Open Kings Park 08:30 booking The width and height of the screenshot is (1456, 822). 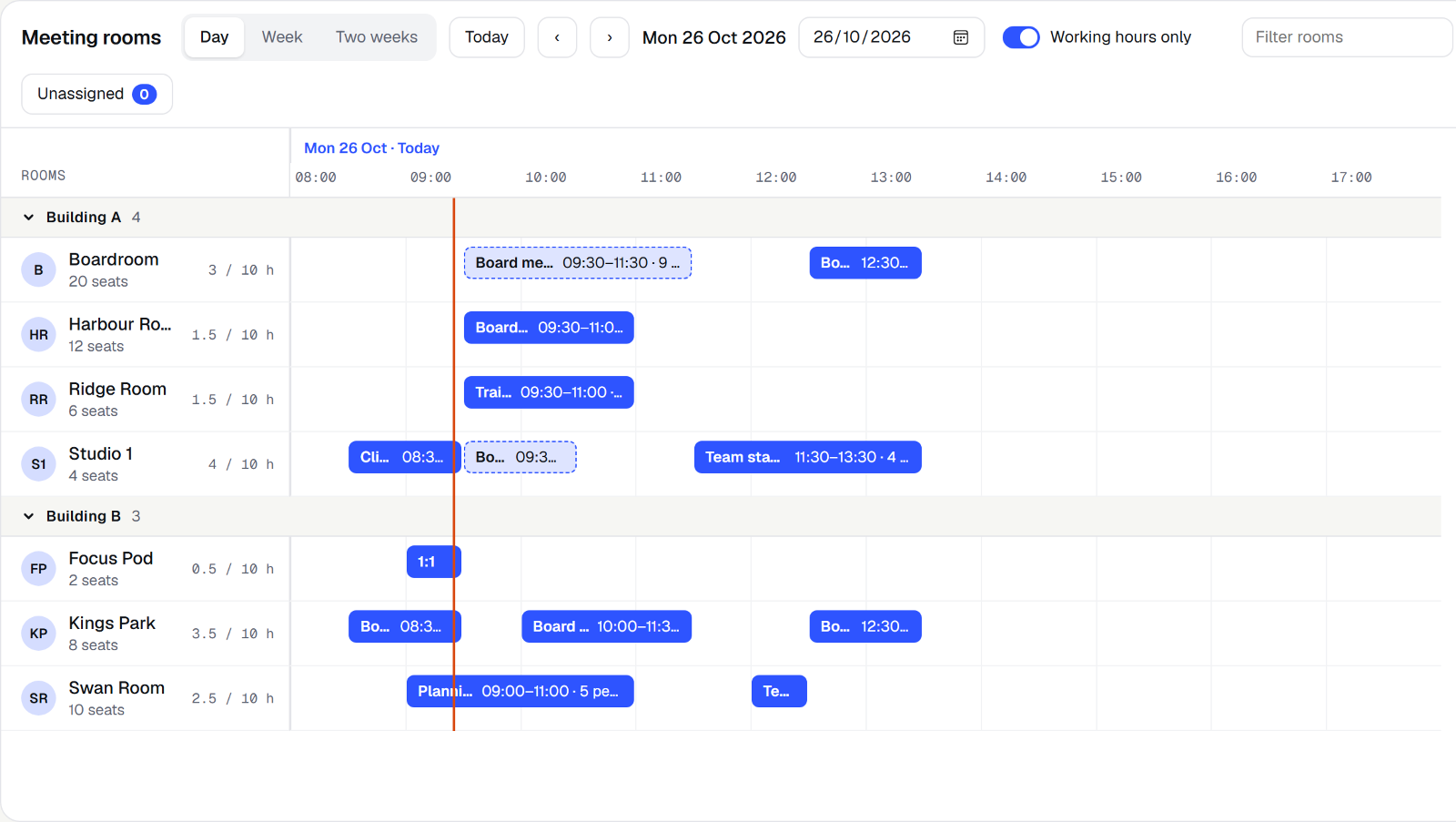click(x=405, y=625)
